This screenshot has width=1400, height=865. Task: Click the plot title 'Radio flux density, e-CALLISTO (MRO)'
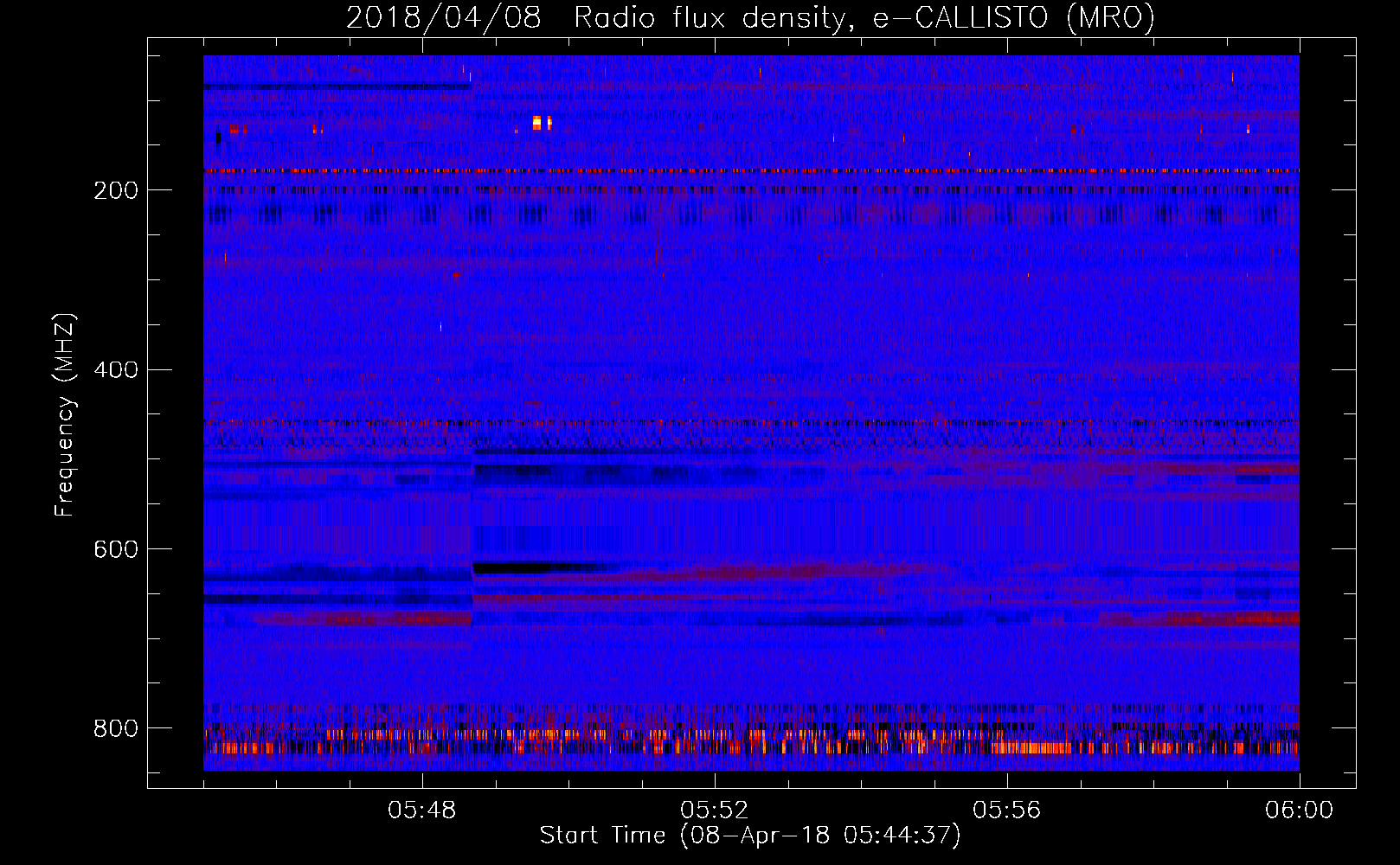click(x=864, y=18)
